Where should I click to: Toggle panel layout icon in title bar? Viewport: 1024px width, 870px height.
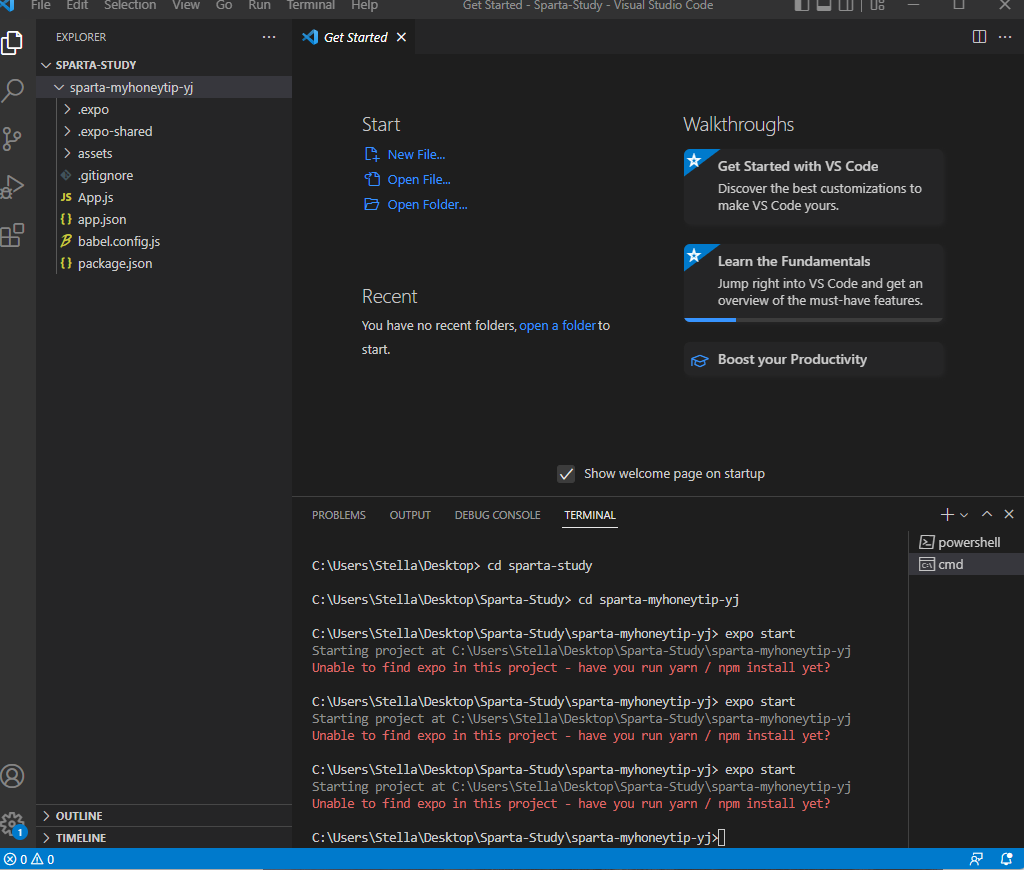click(x=824, y=5)
